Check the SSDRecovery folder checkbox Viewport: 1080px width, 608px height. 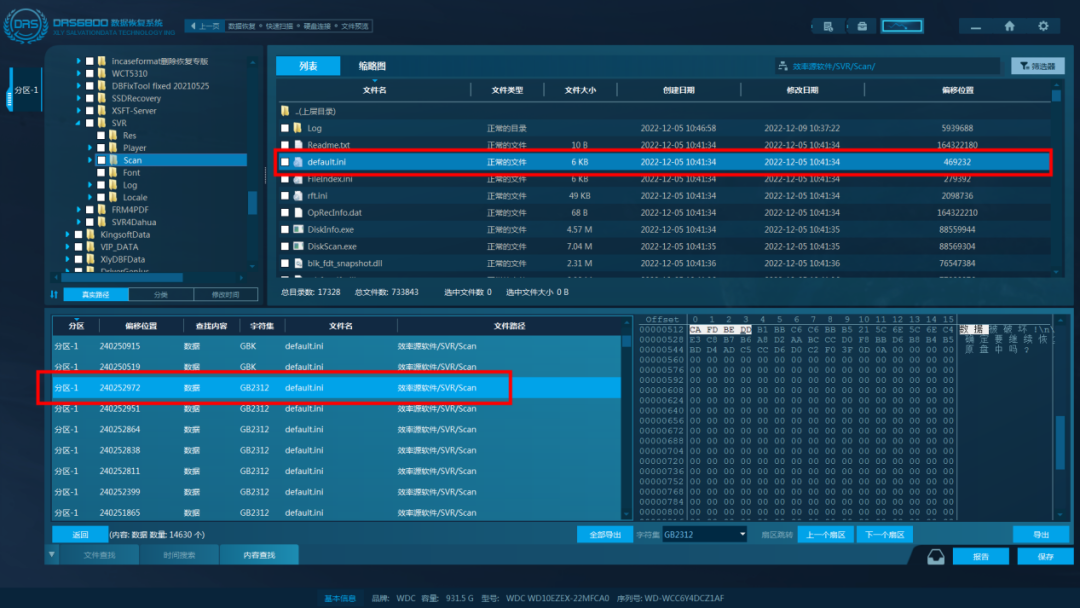[90, 98]
